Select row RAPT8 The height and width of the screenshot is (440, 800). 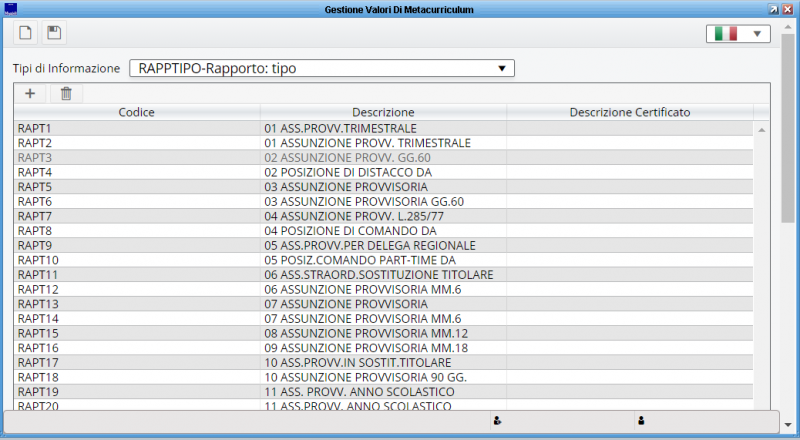point(384,231)
